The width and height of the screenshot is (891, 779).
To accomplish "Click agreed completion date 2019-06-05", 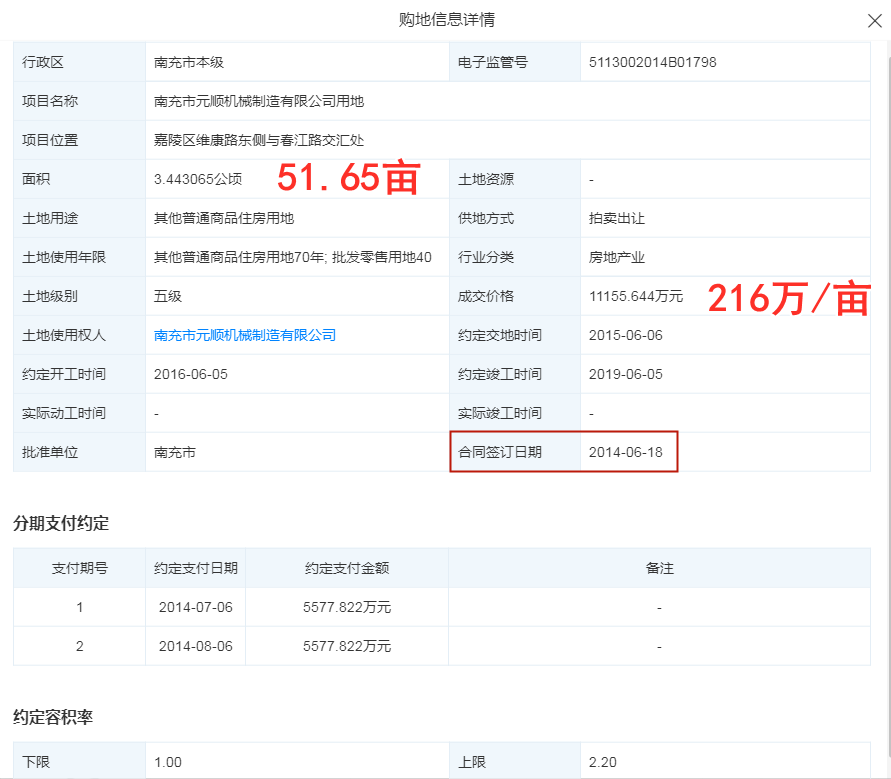I will point(626,374).
